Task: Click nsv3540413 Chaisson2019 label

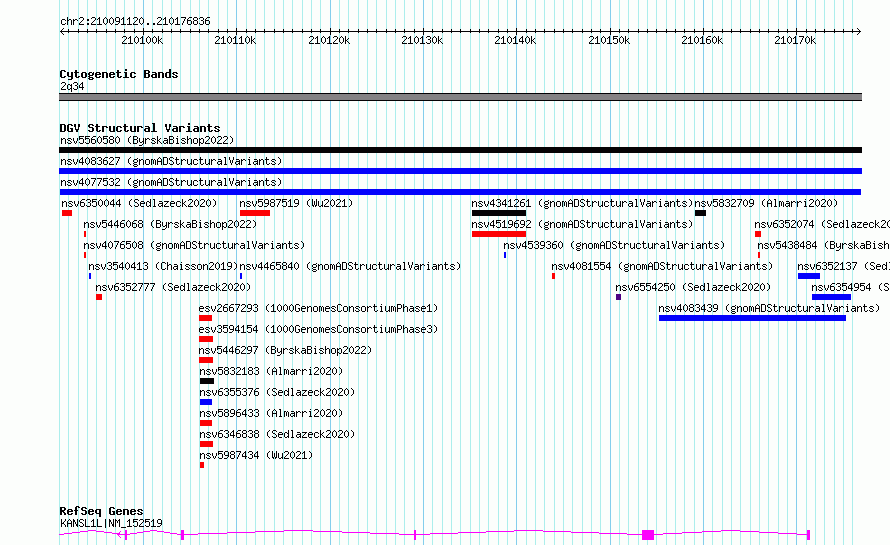Action: (x=163, y=266)
